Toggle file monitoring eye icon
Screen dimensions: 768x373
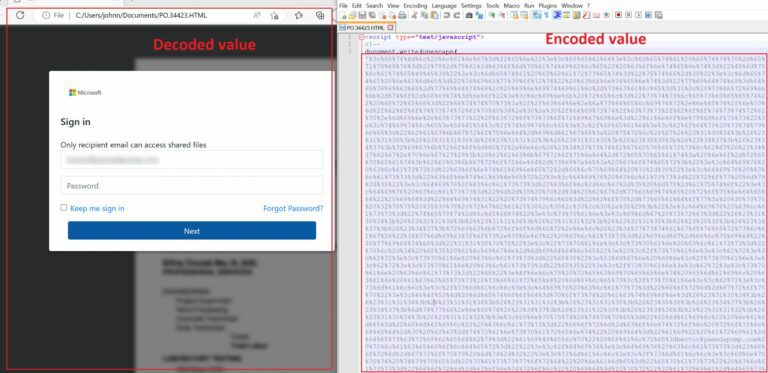606,16
